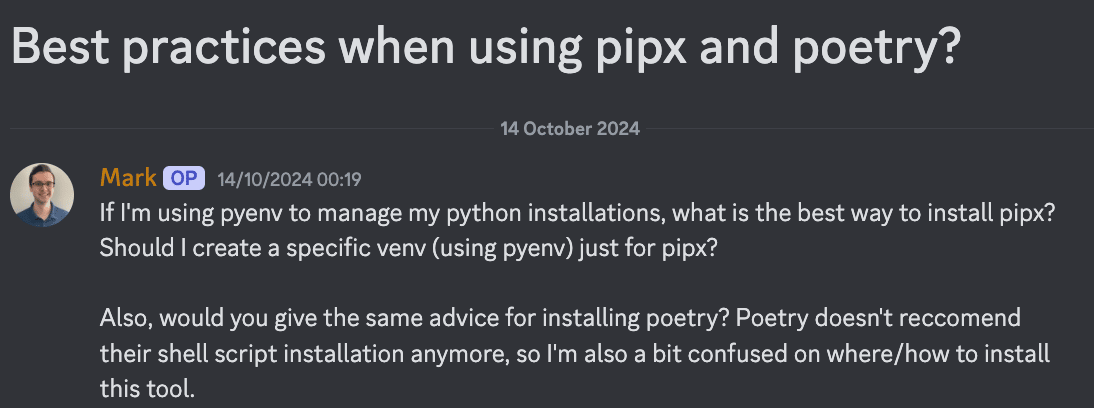
Task: Click the purple OP badge
Action: pos(184,179)
